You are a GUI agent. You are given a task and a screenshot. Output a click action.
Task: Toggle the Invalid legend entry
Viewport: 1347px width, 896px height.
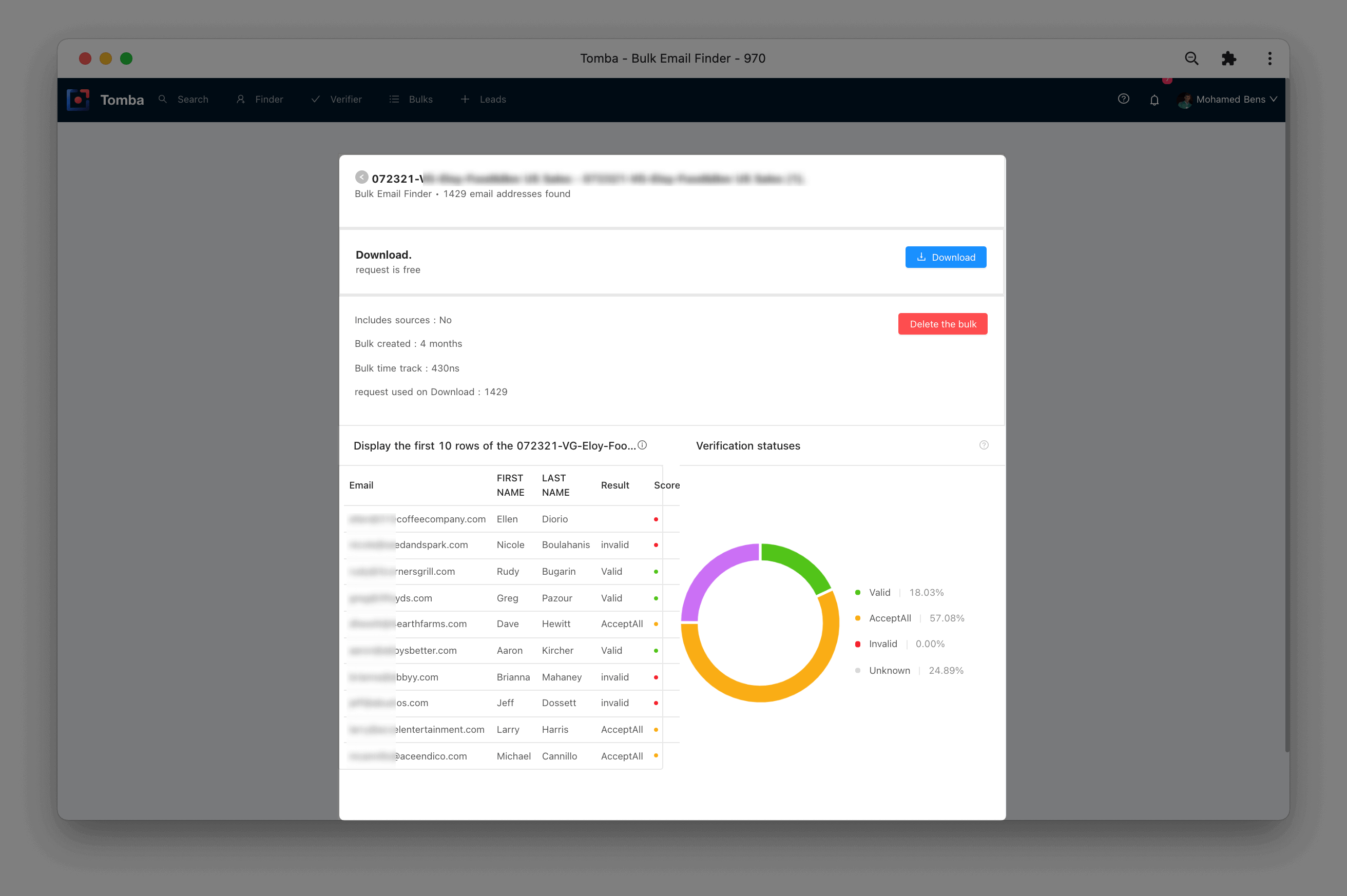[899, 644]
